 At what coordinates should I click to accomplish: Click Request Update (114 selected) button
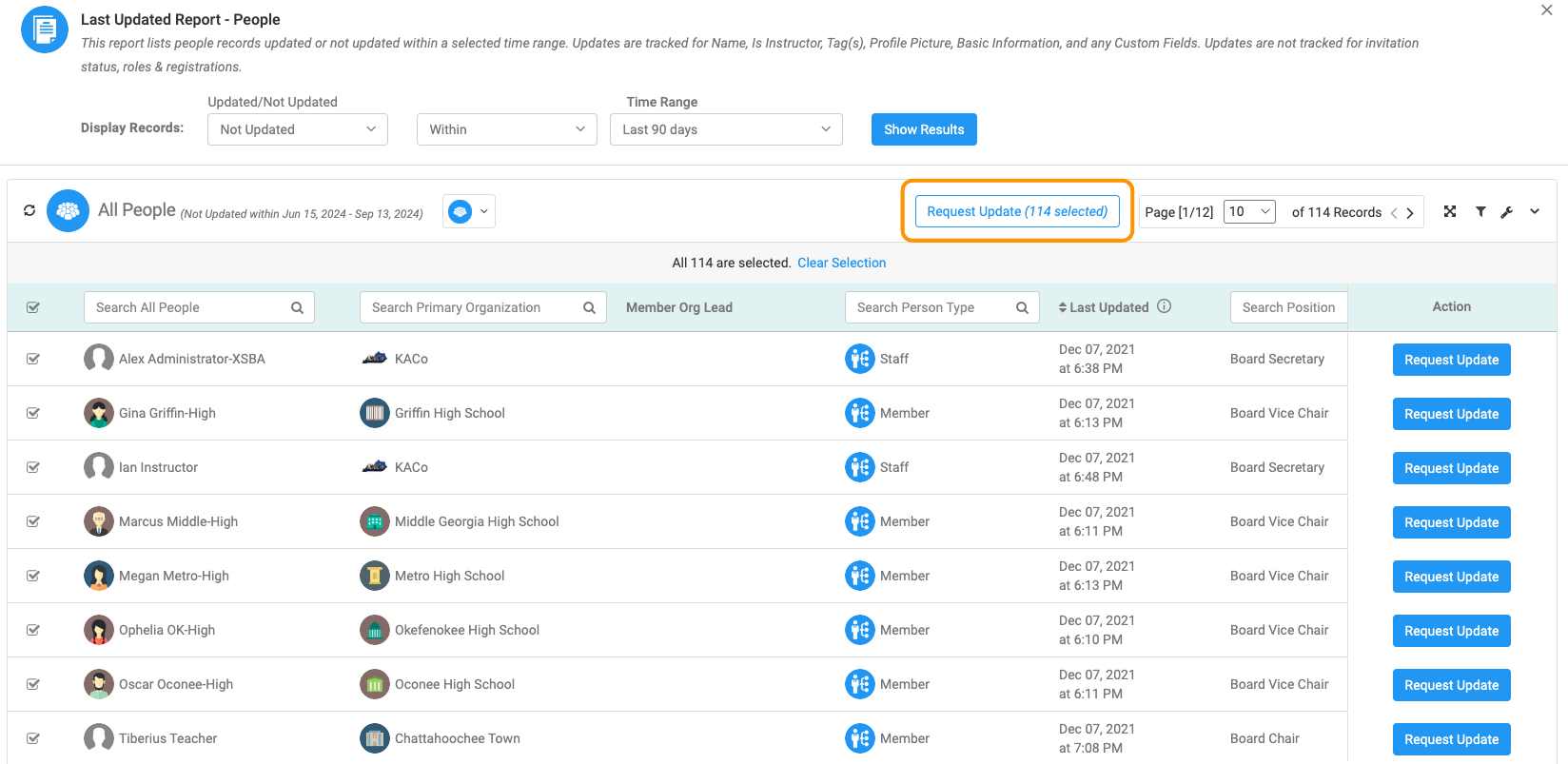point(1017,211)
